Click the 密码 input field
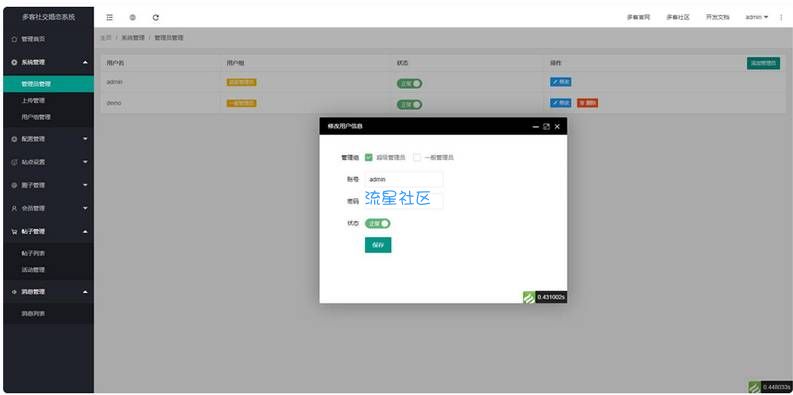The height and width of the screenshot is (395, 793). coord(404,201)
